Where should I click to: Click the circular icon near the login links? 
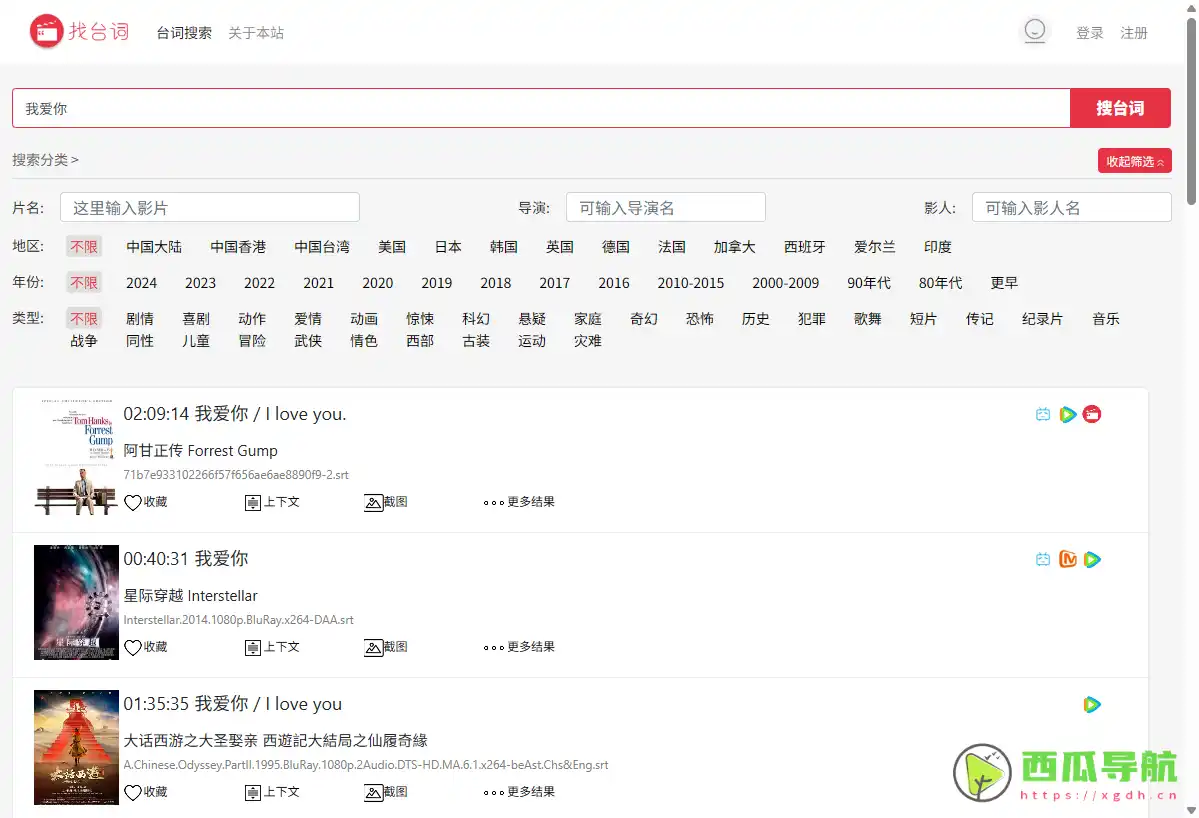tap(1035, 30)
